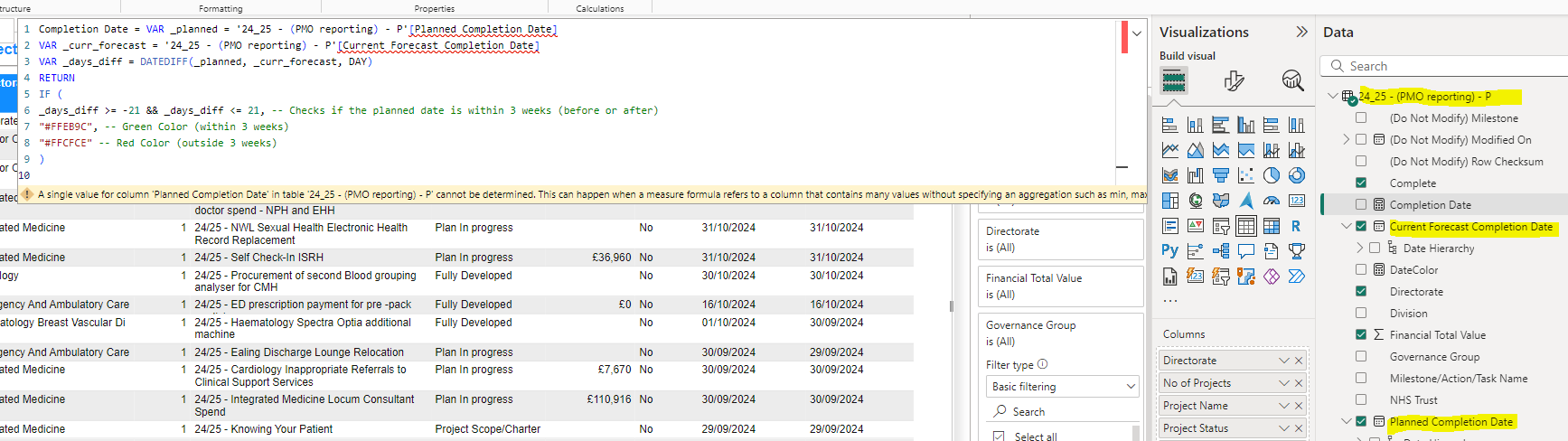Screen dimensions: 1568x441
Task: Uncheck the Complete field
Action: pos(1361,183)
